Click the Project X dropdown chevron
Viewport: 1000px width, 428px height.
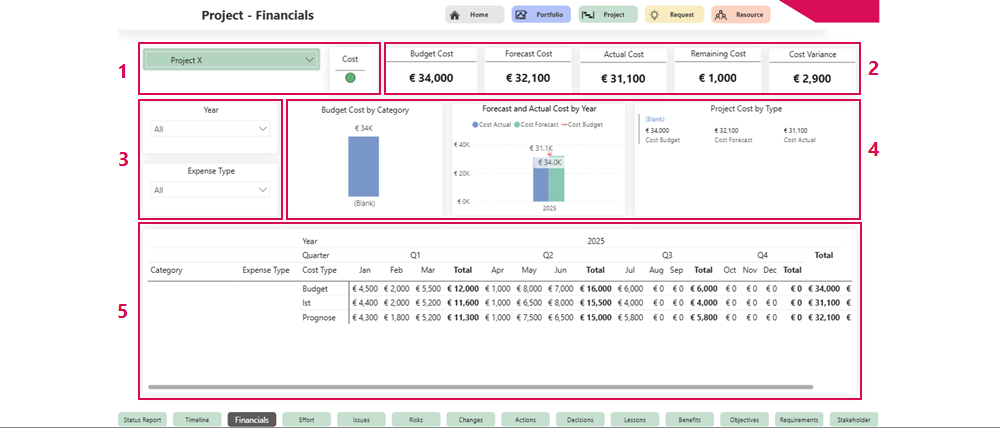[x=310, y=60]
